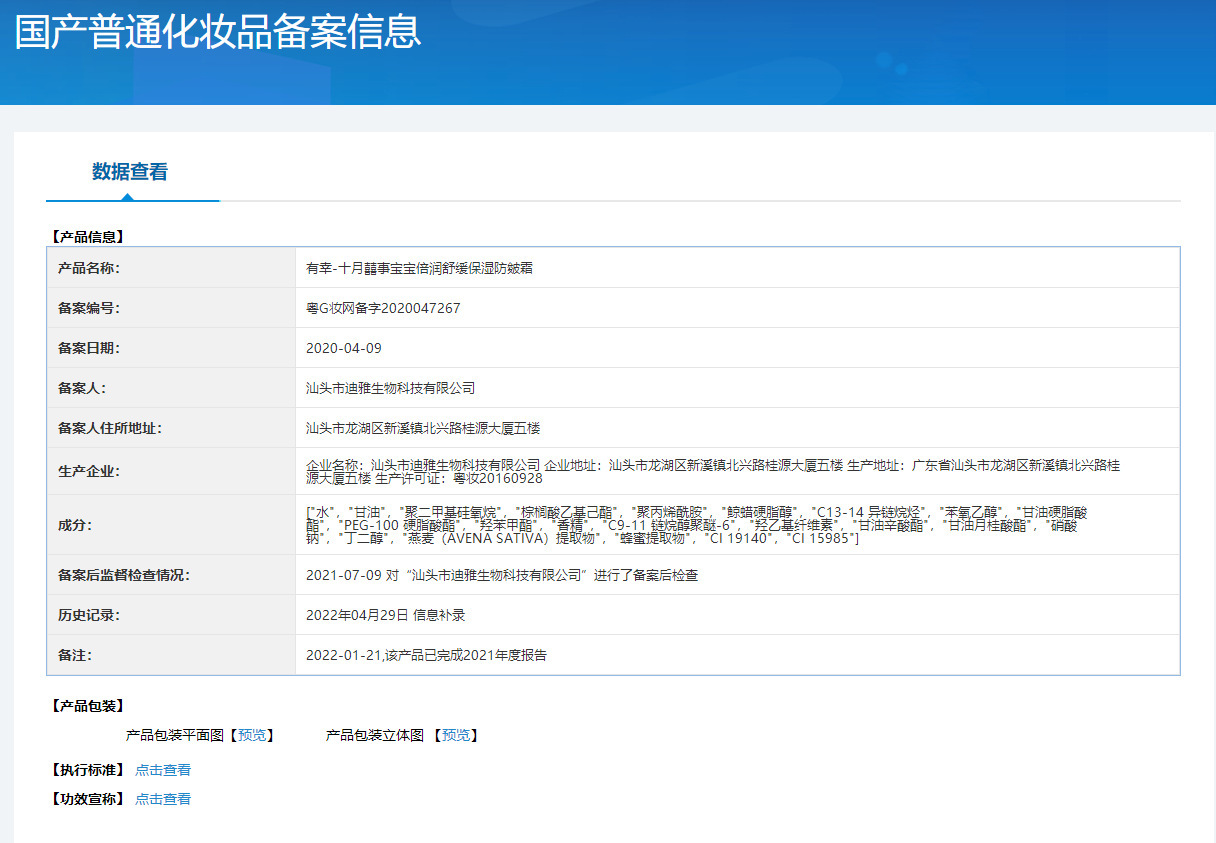The image size is (1216, 843).
Task: Click the 备注 label cell
Action: [171, 655]
